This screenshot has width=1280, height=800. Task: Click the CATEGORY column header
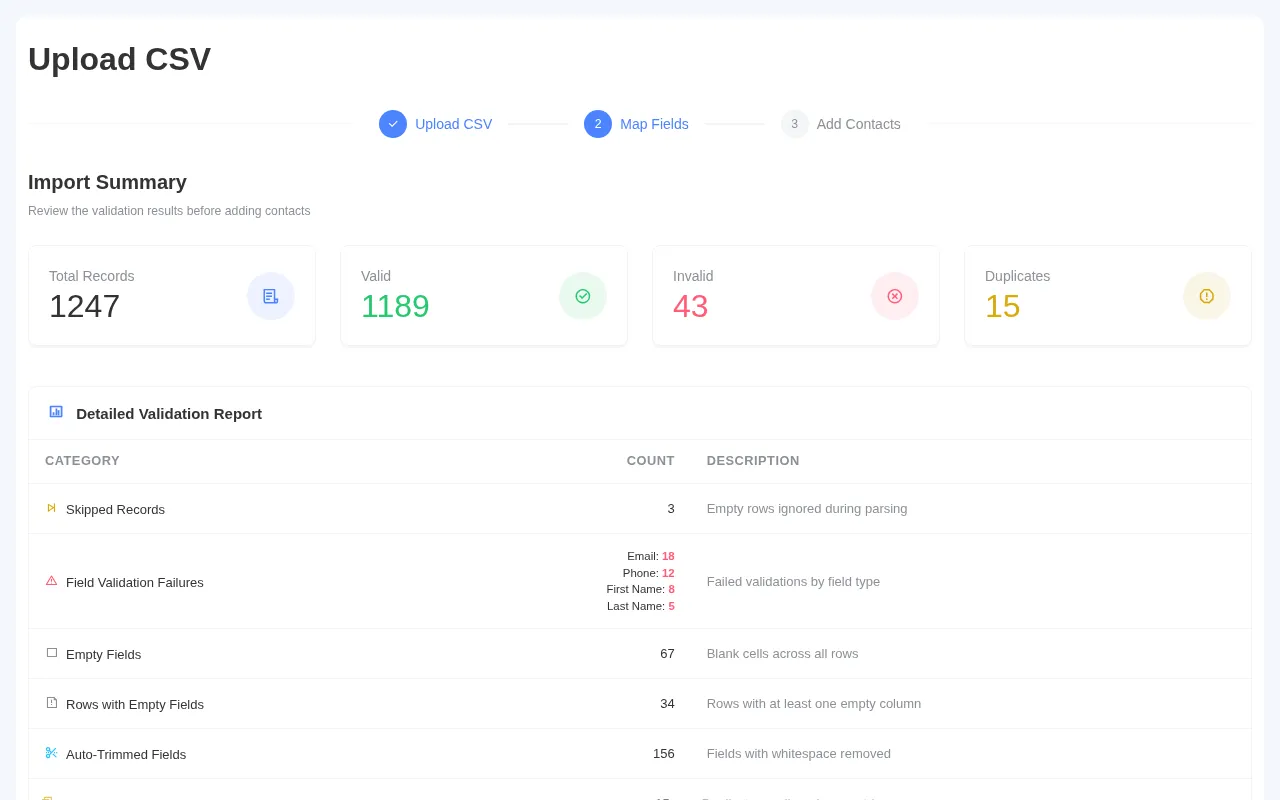(82, 461)
